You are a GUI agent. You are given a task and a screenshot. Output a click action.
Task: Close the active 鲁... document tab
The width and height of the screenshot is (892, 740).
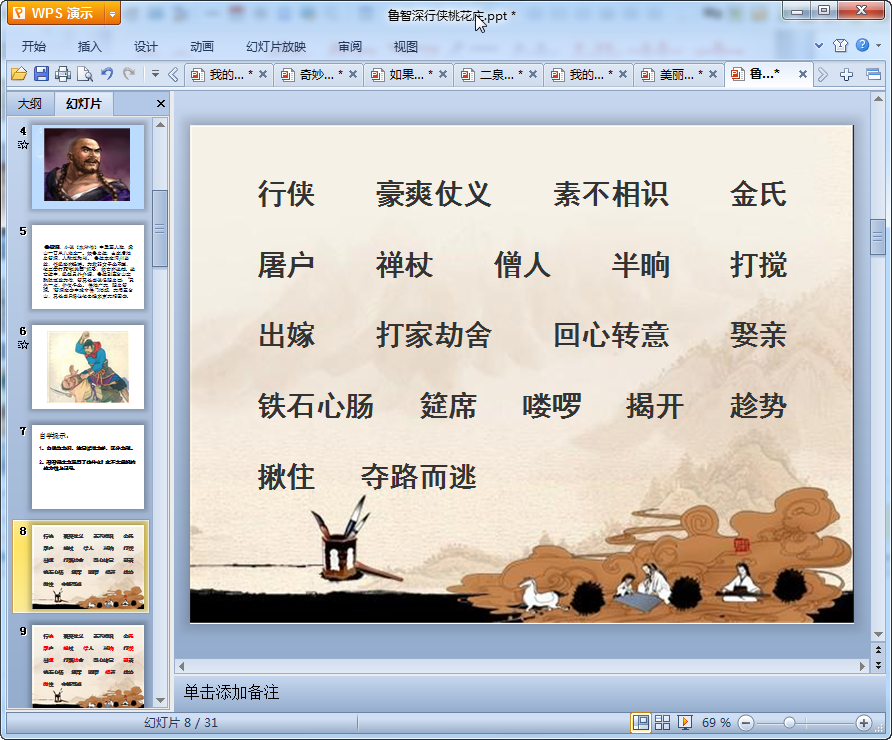point(803,74)
